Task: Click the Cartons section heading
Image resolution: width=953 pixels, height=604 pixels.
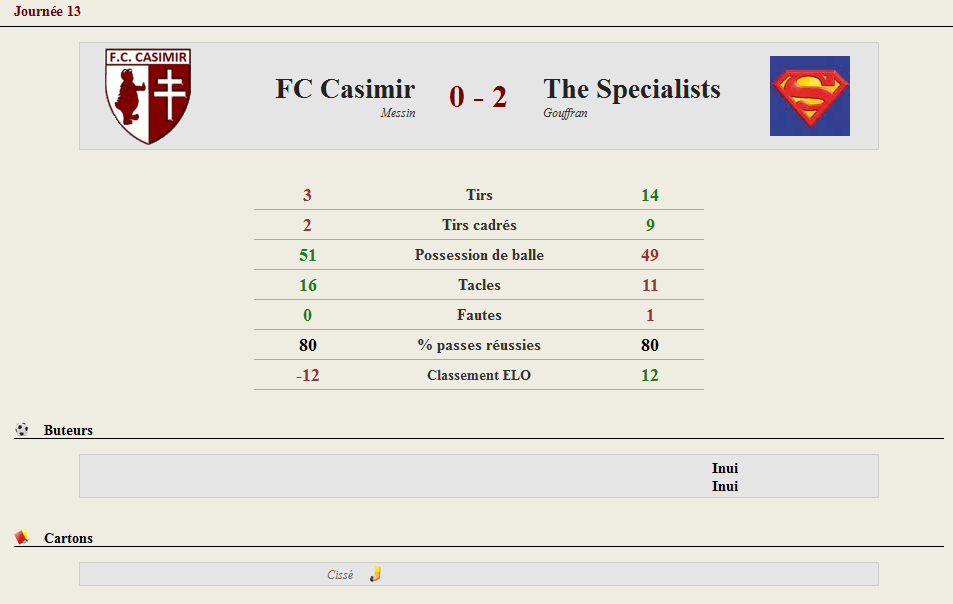Action: point(68,538)
